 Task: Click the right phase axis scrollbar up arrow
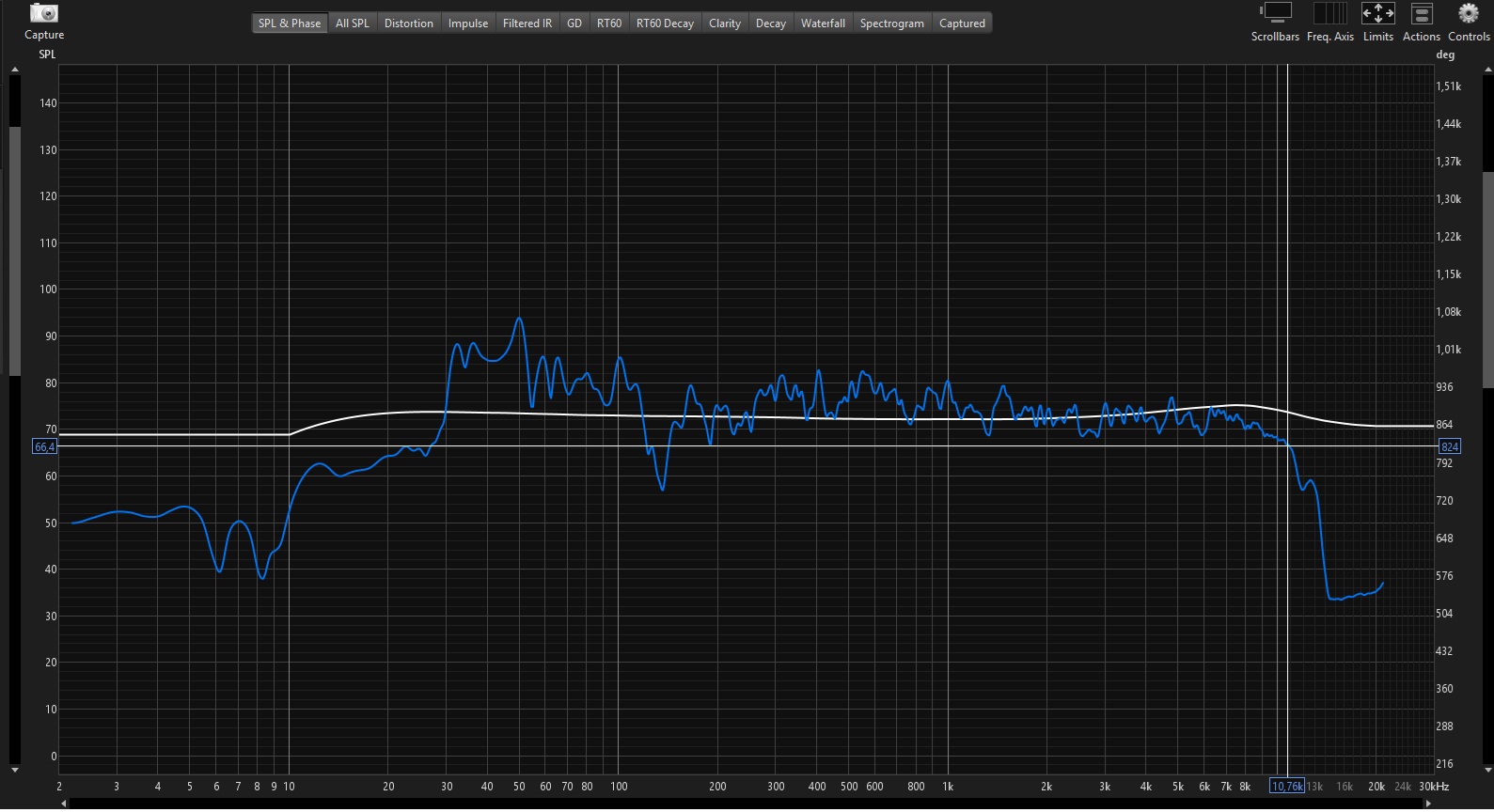1487,70
